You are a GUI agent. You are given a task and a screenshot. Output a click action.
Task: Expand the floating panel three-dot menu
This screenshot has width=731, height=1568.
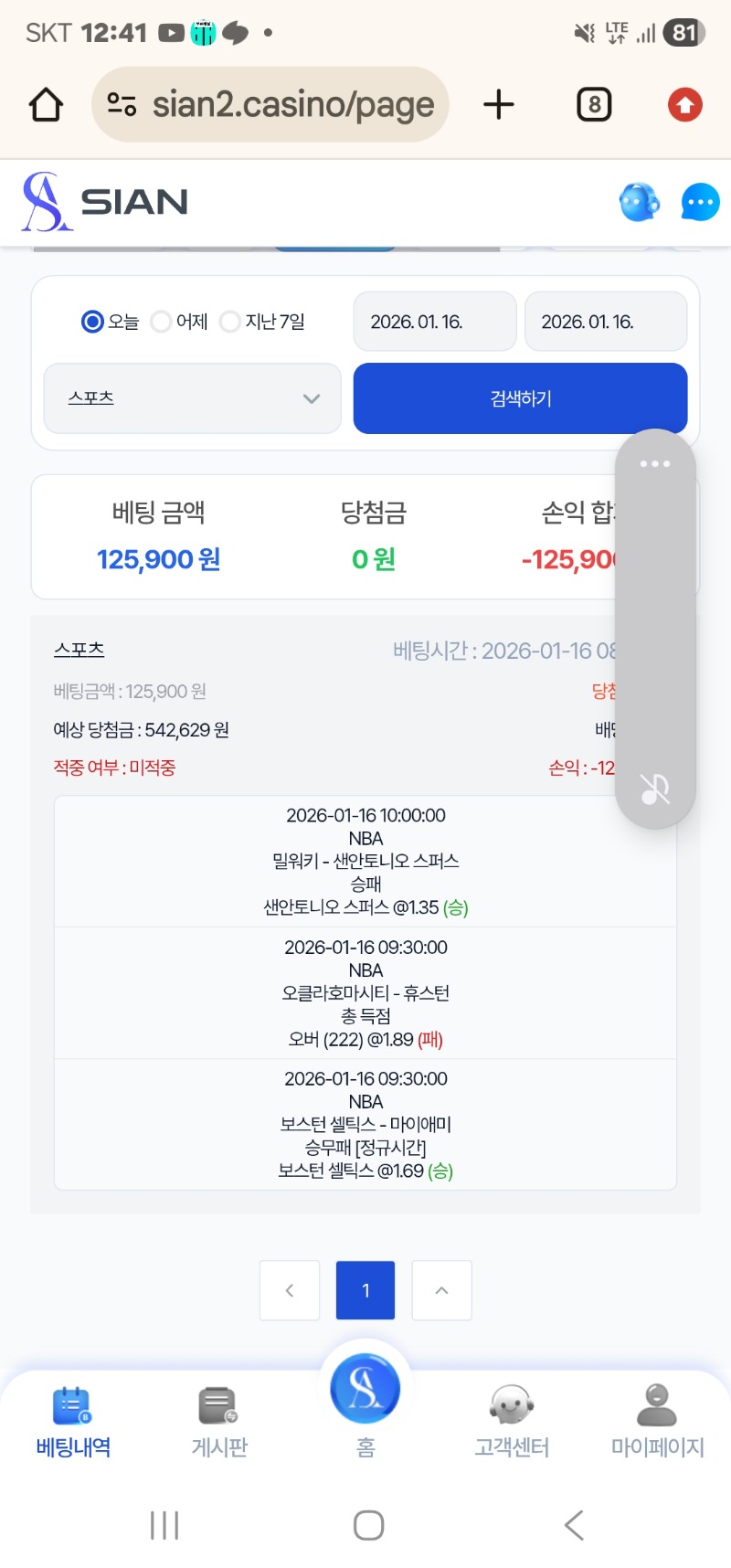pyautogui.click(x=655, y=464)
